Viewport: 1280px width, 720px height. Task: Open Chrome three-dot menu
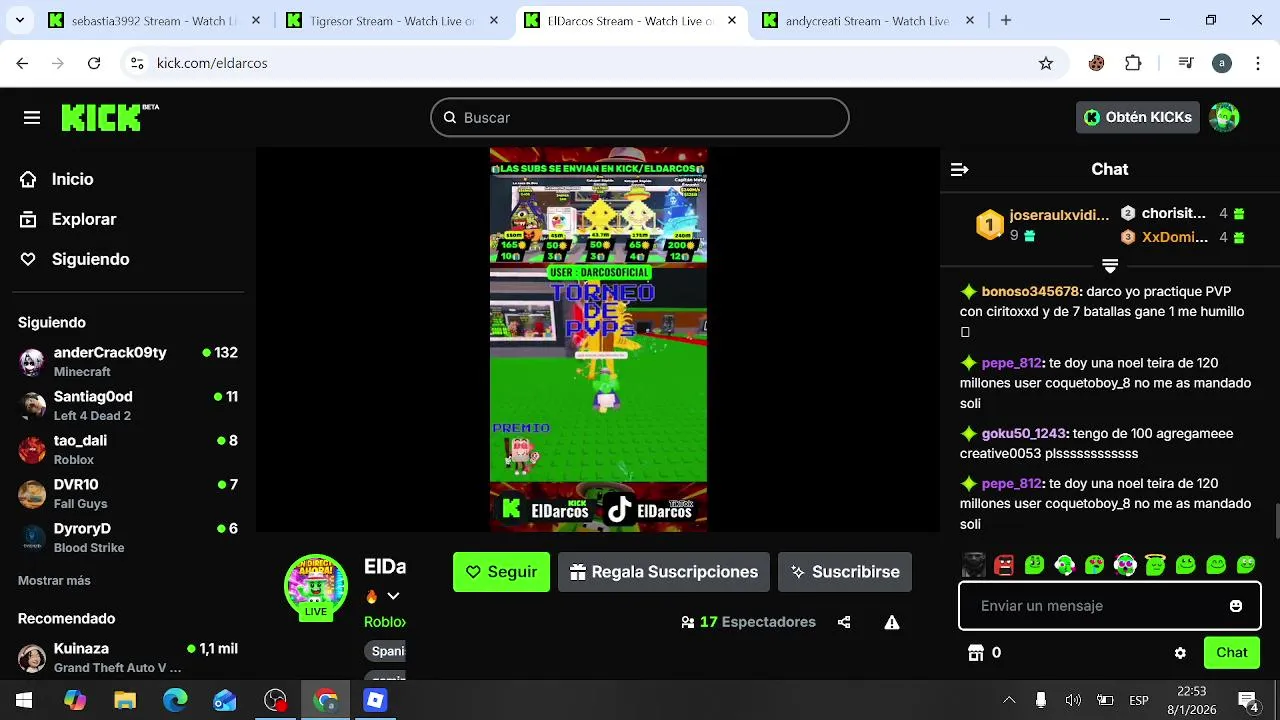coord(1258,63)
